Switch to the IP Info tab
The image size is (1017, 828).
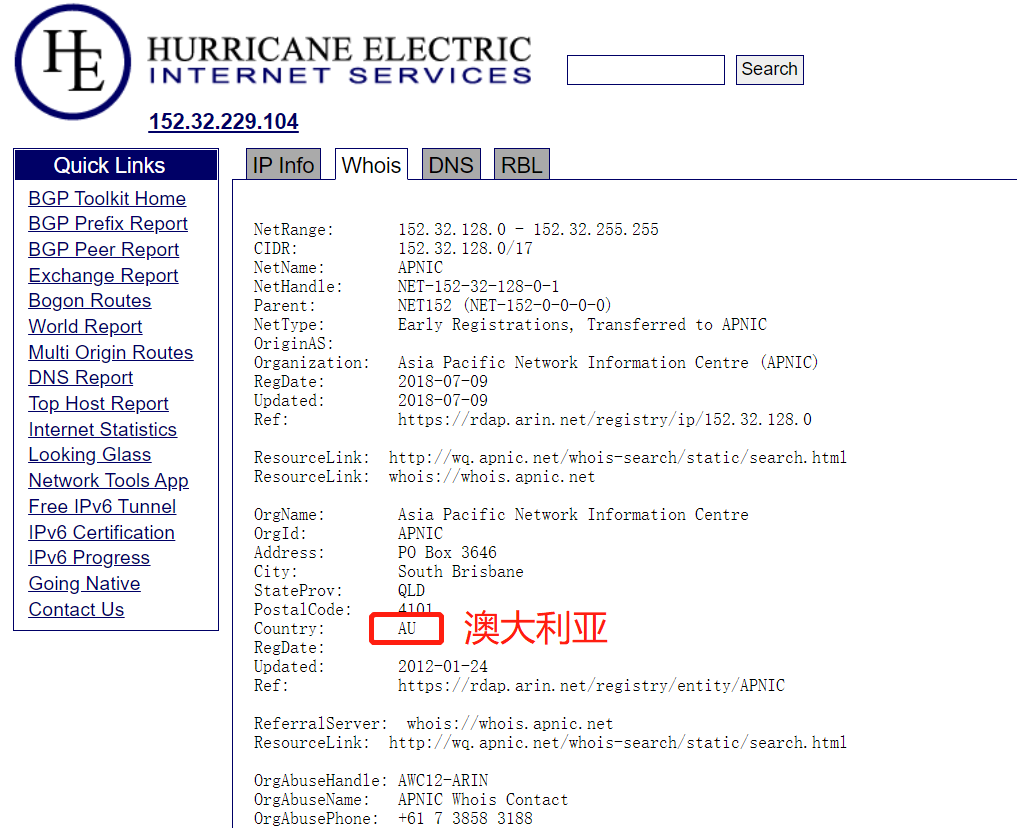[283, 165]
